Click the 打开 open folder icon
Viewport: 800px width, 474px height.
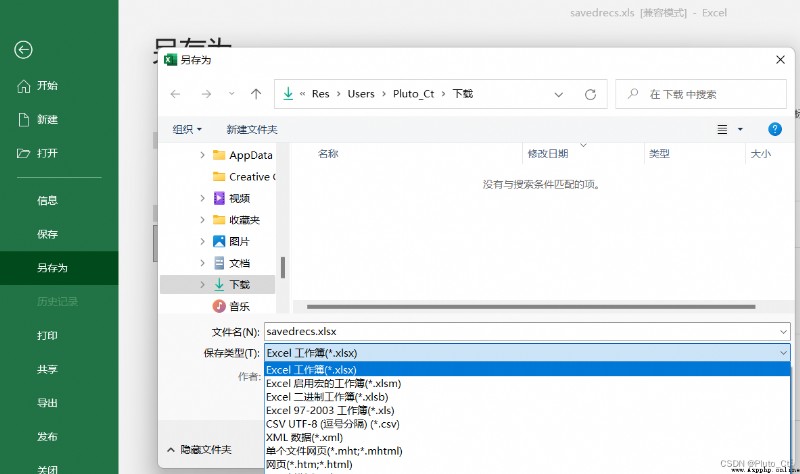coord(23,153)
